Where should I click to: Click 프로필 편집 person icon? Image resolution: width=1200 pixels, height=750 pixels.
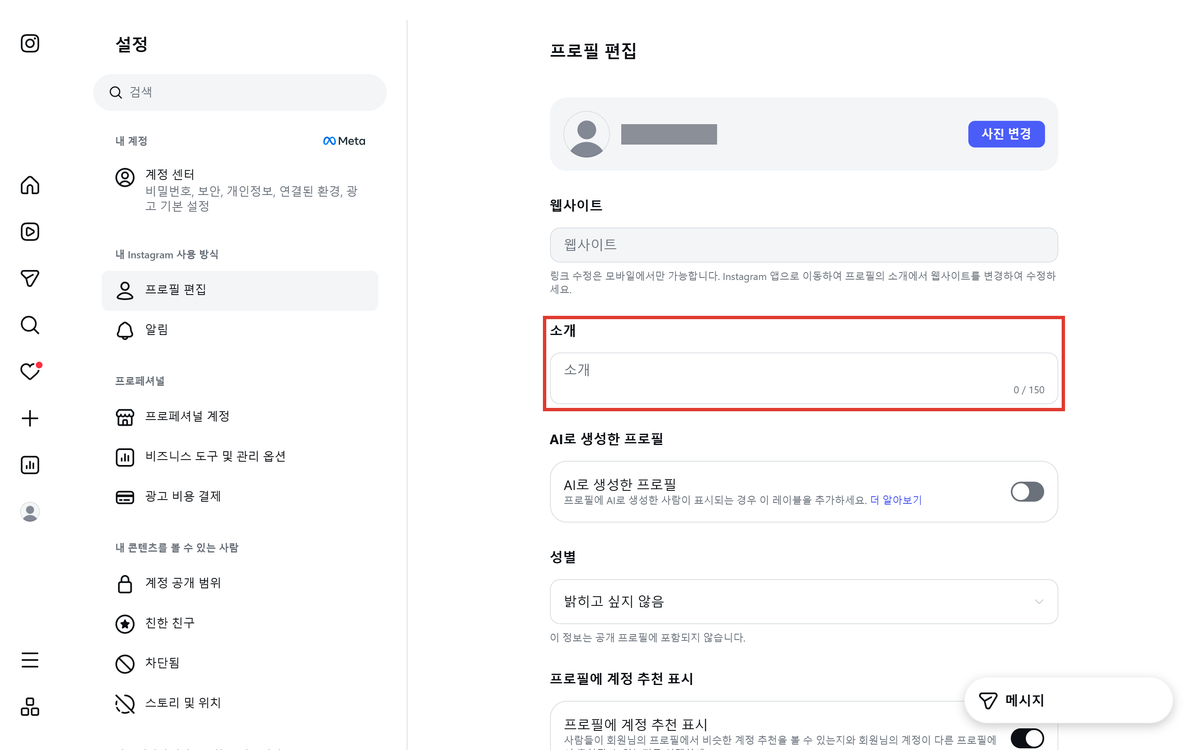tap(125, 291)
